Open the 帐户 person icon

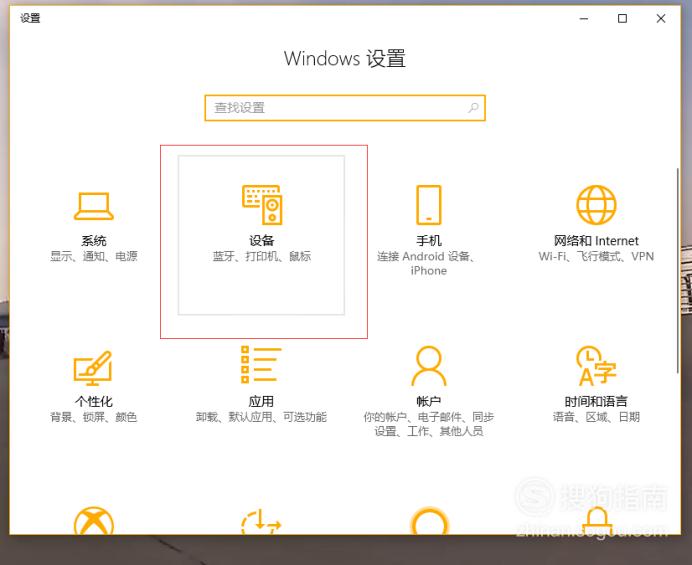[429, 366]
